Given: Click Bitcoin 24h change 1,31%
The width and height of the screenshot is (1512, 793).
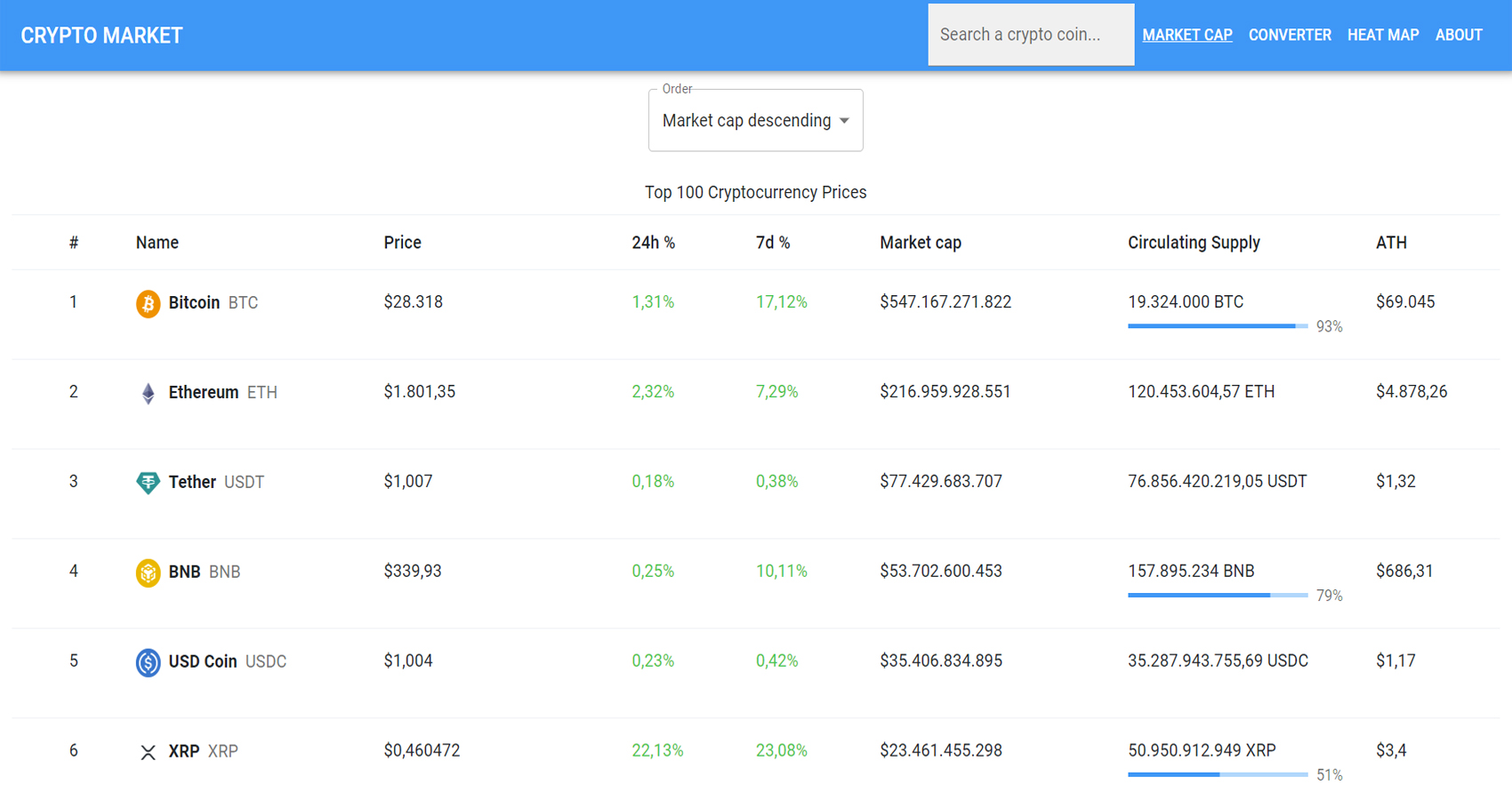Looking at the screenshot, I should [x=653, y=302].
